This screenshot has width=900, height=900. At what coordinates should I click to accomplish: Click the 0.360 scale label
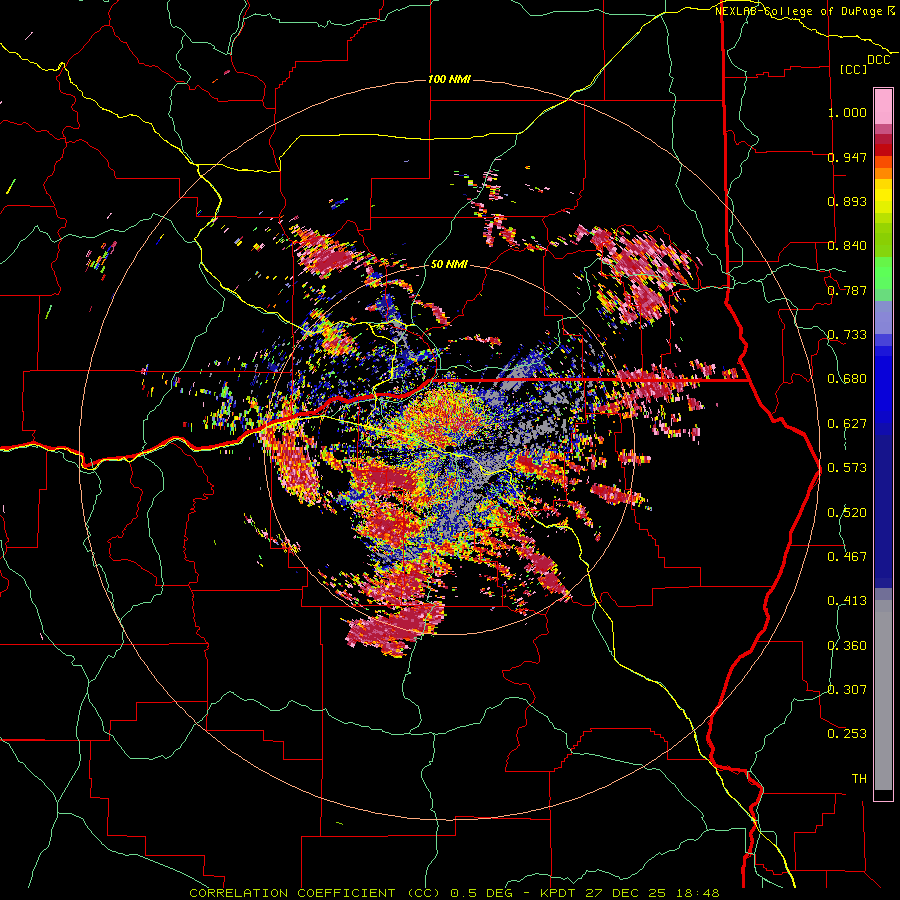(847, 645)
